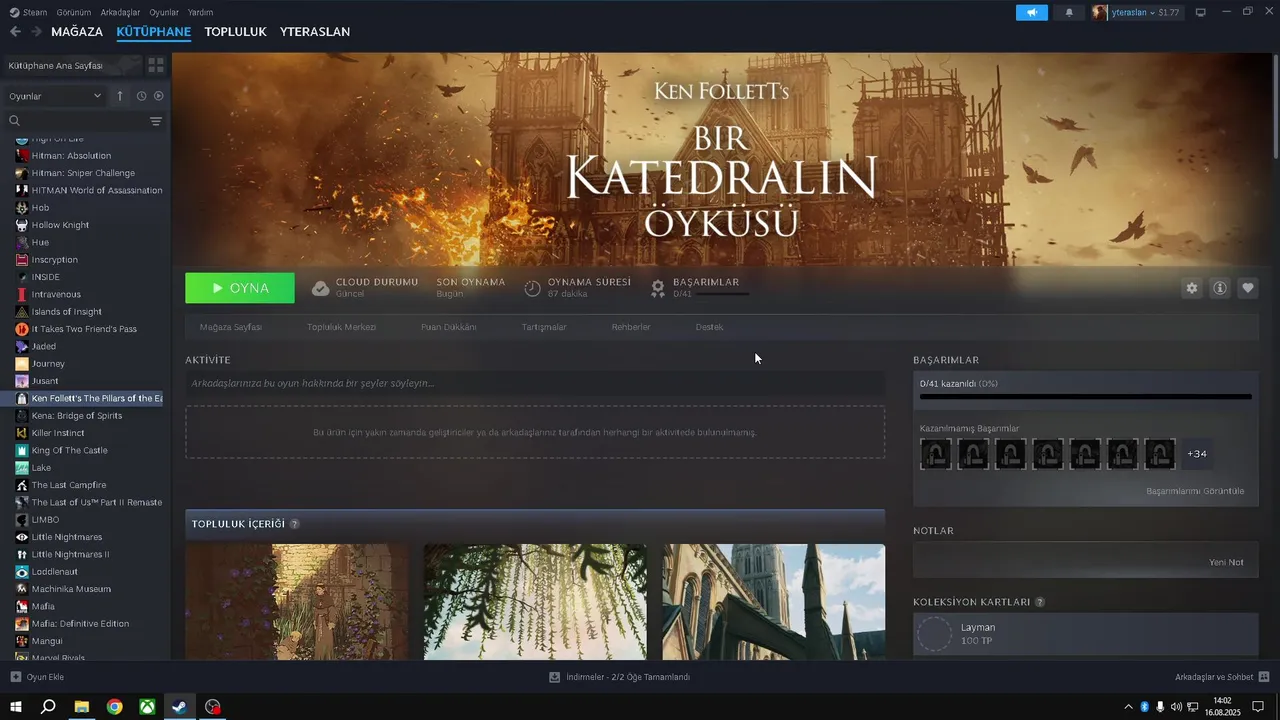Open the friends chat icon

[x=1264, y=677]
